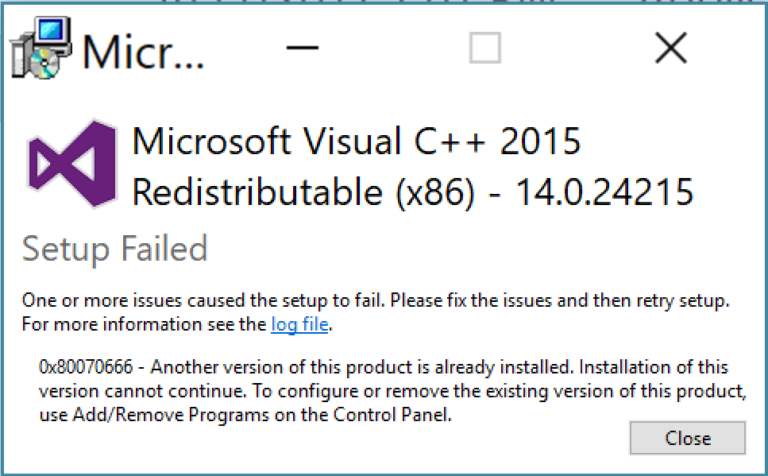Click the "For more information see the" text
The width and height of the screenshot is (768, 476).
click(144, 324)
